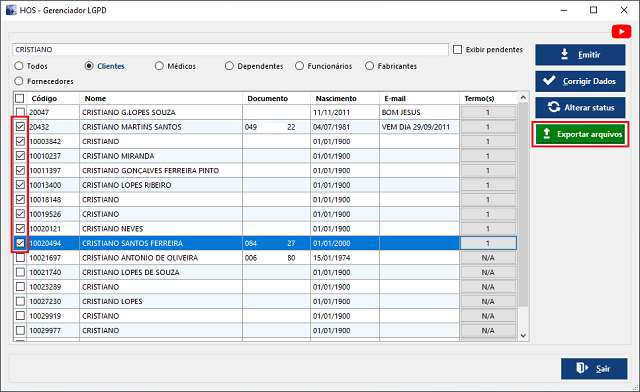This screenshot has width=640, height=392.
Task: Click the HOS app icon in title bar
Action: (11, 10)
